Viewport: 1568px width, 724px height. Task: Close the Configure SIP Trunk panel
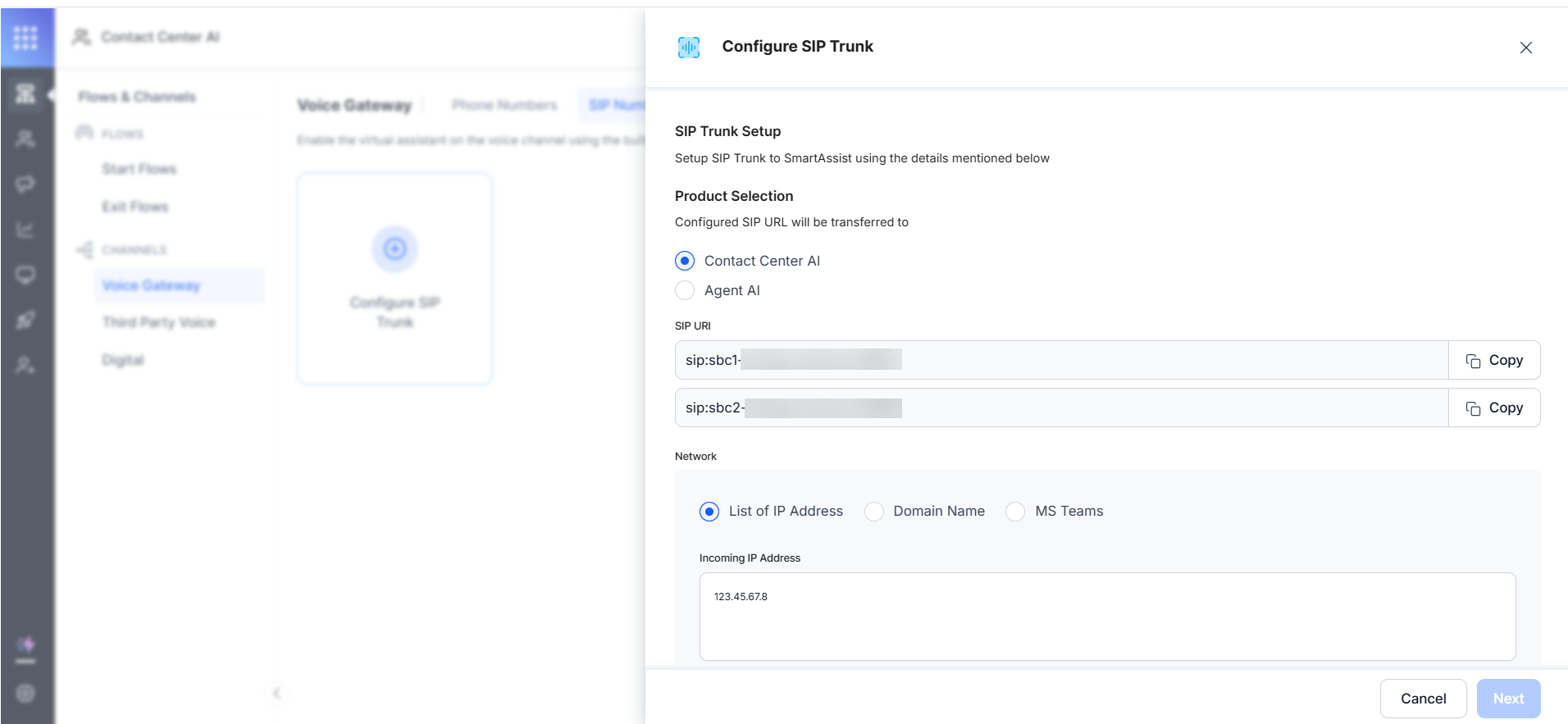click(1525, 48)
